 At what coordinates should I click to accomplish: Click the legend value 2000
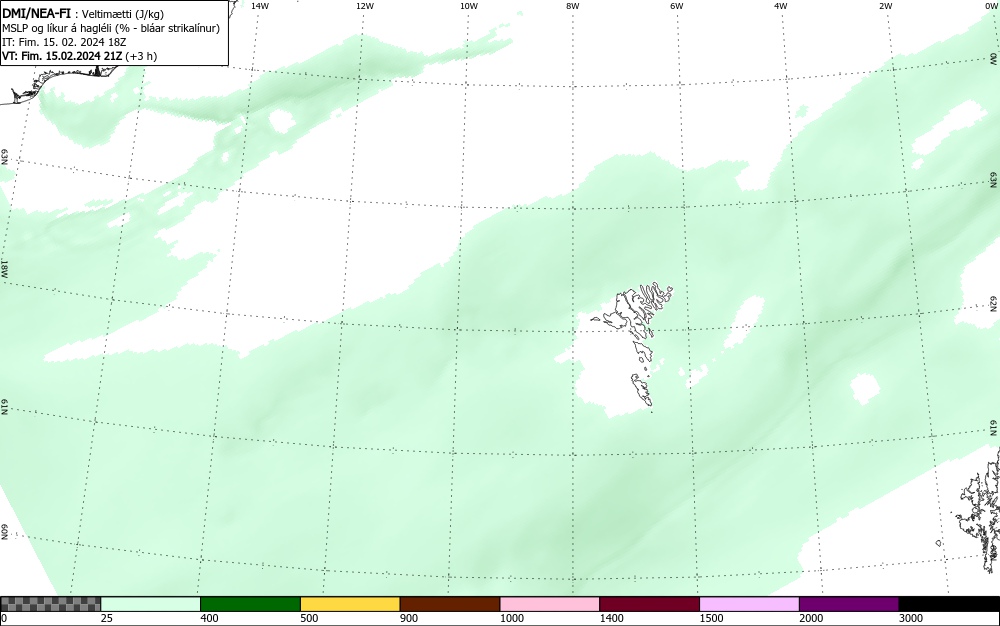pos(811,618)
